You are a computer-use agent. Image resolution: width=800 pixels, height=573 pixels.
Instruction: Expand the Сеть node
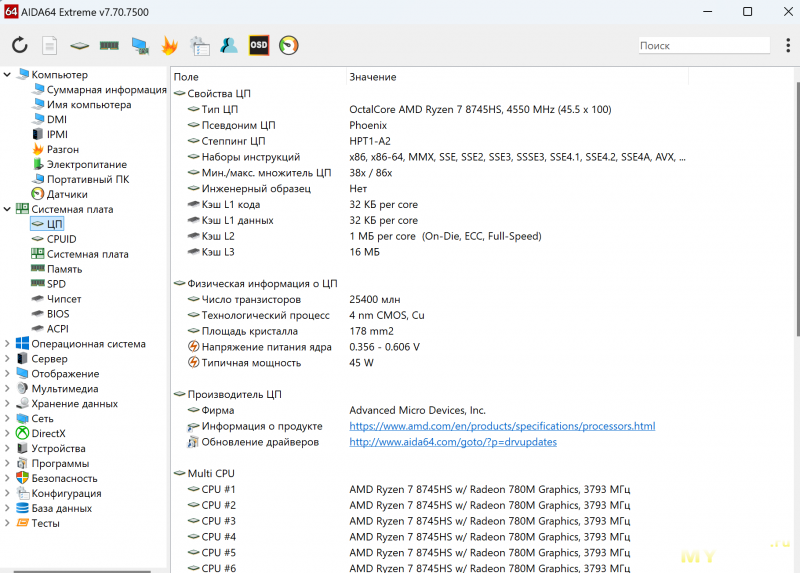pos(7,418)
